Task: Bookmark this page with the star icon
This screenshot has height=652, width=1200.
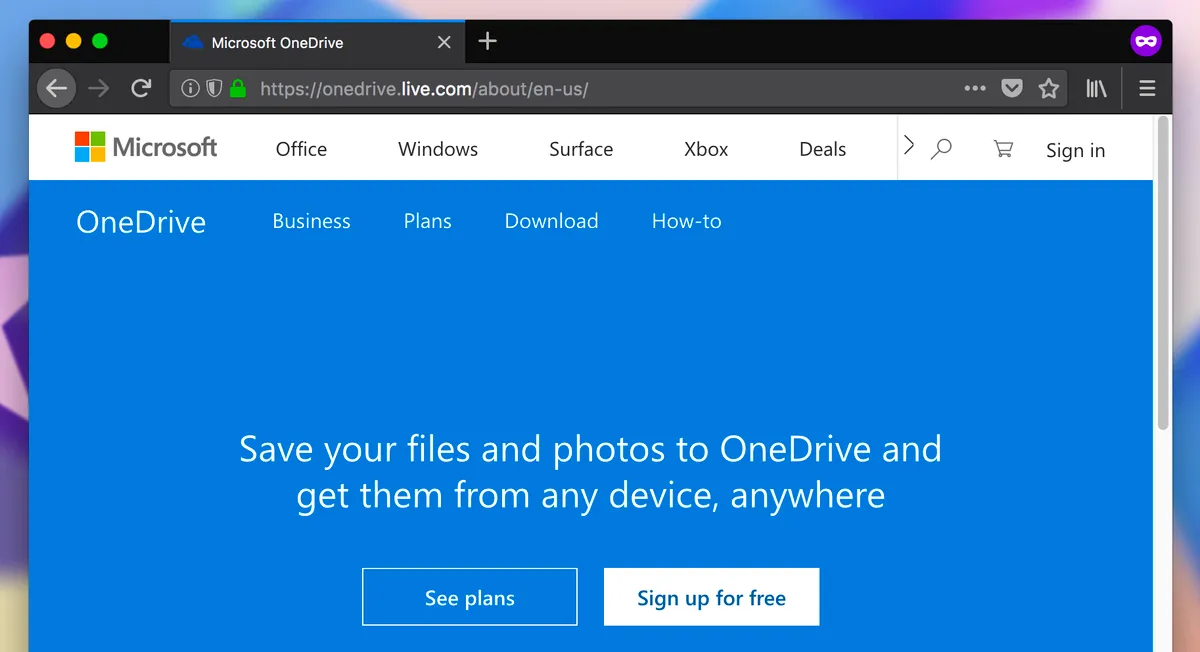Action: tap(1048, 89)
